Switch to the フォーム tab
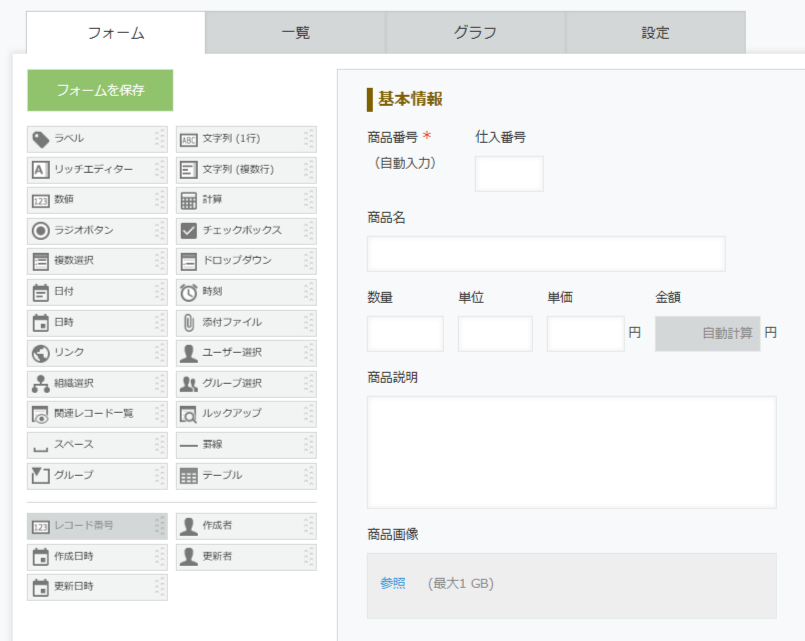Viewport: 805px width, 641px height. tap(116, 33)
